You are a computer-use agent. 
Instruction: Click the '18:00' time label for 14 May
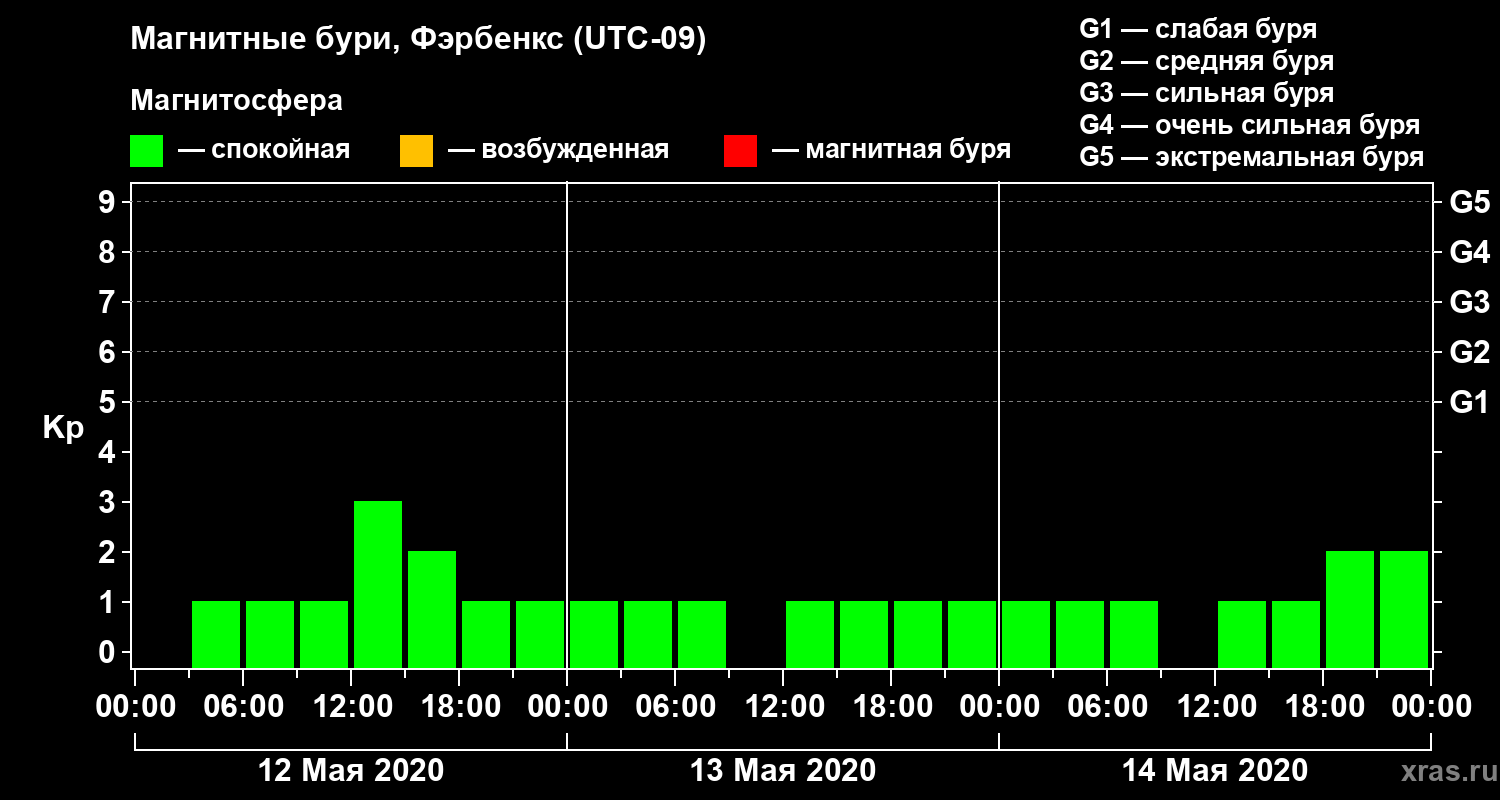coord(1323,707)
